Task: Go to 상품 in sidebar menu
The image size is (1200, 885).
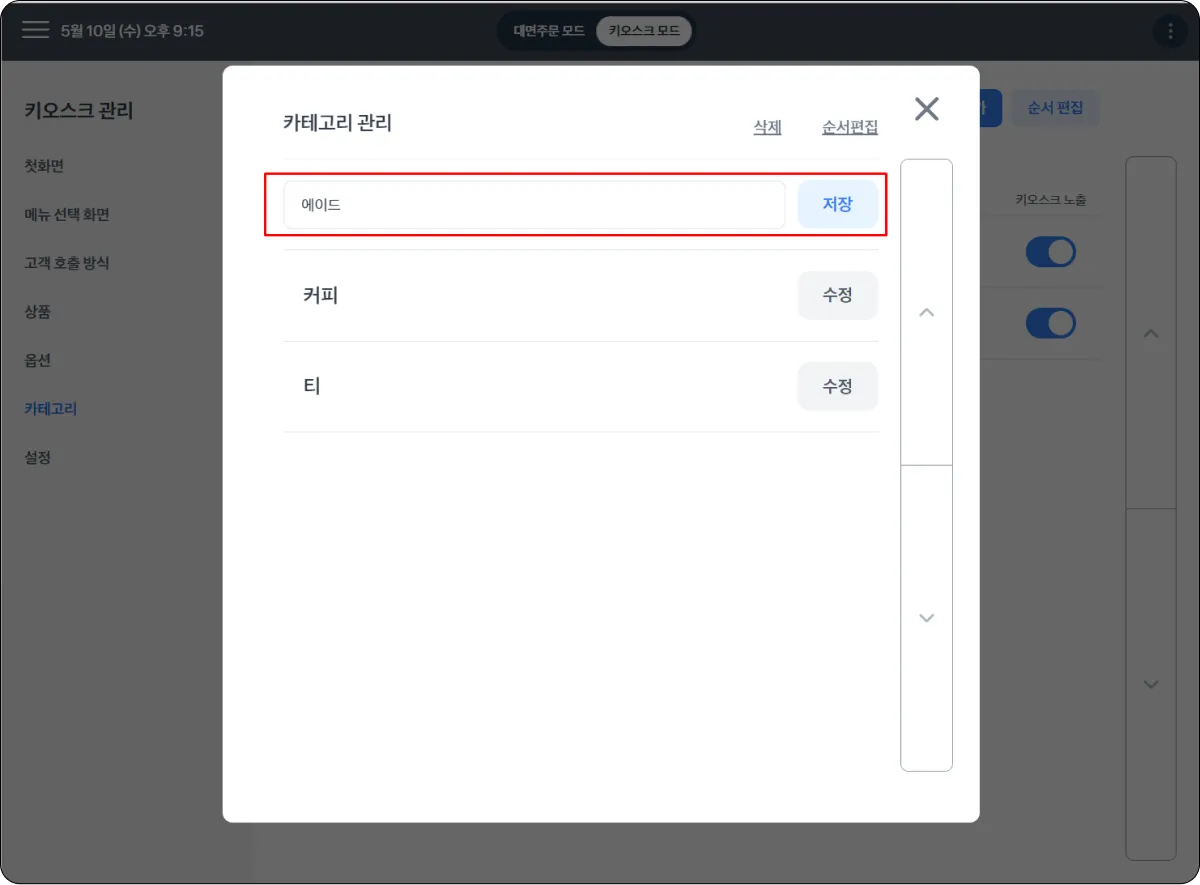Action: pyautogui.click(x=38, y=312)
